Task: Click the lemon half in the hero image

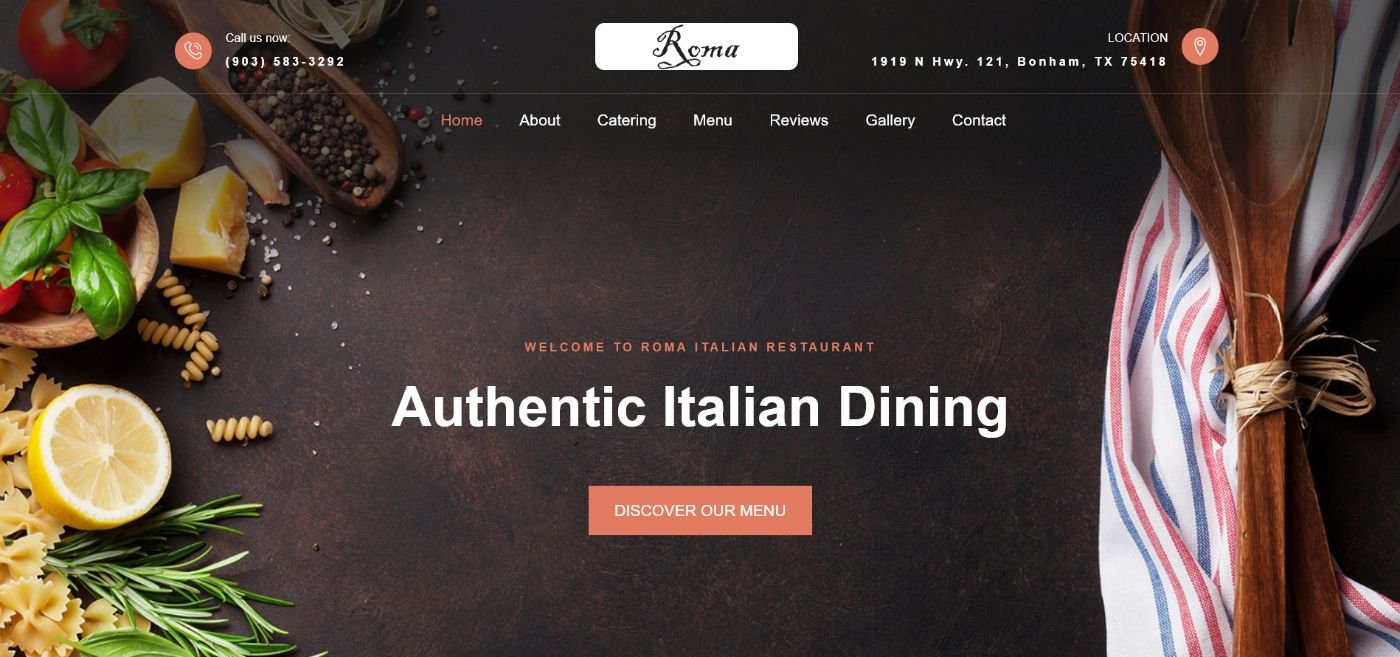Action: pyautogui.click(x=99, y=455)
